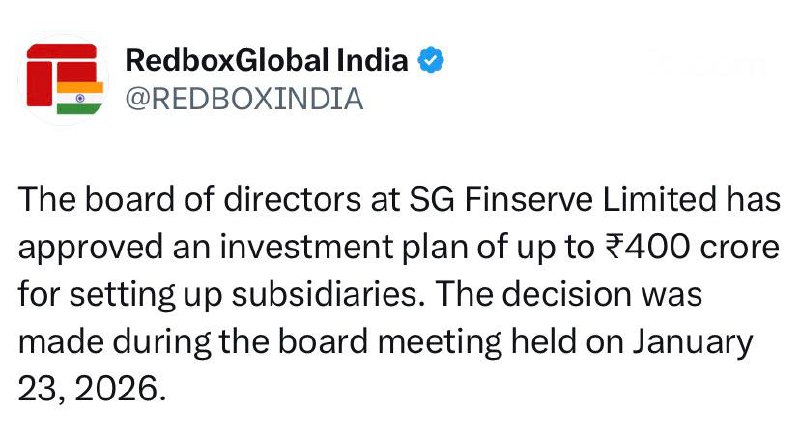
Task: Click the Ashoka Chakra on the flag
Action: (80, 97)
